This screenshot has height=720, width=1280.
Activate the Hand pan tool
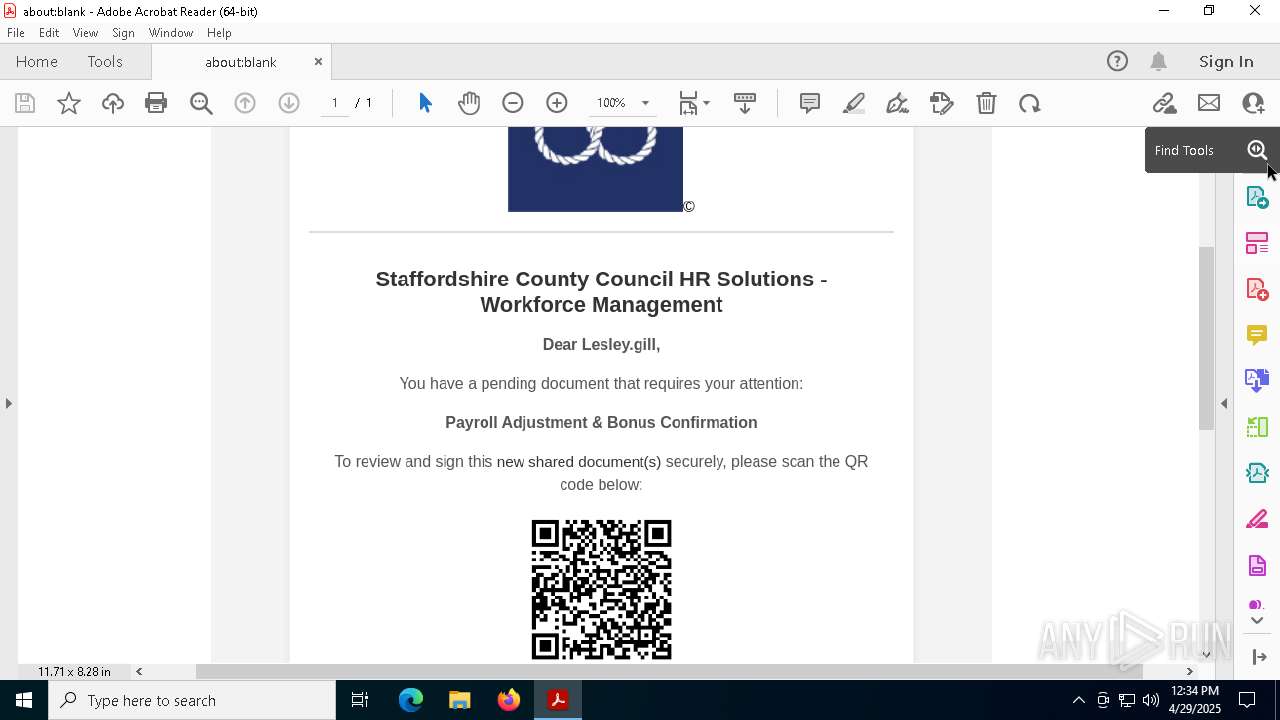pyautogui.click(x=469, y=103)
